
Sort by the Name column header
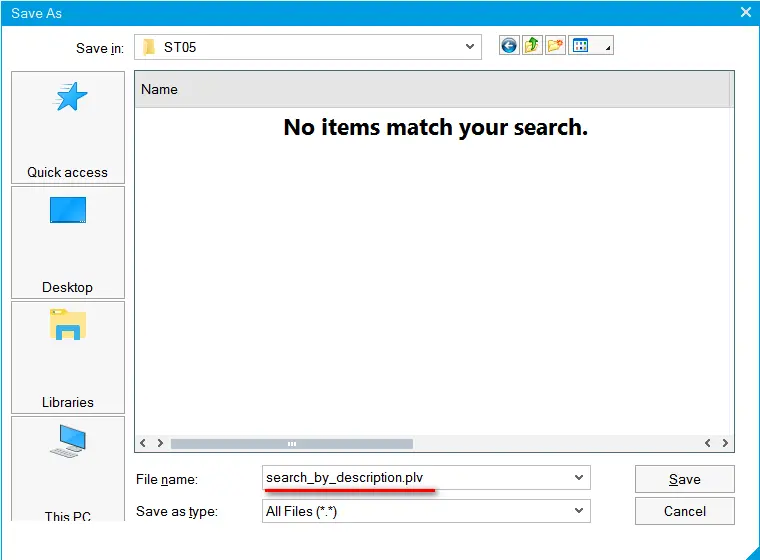[x=432, y=90]
